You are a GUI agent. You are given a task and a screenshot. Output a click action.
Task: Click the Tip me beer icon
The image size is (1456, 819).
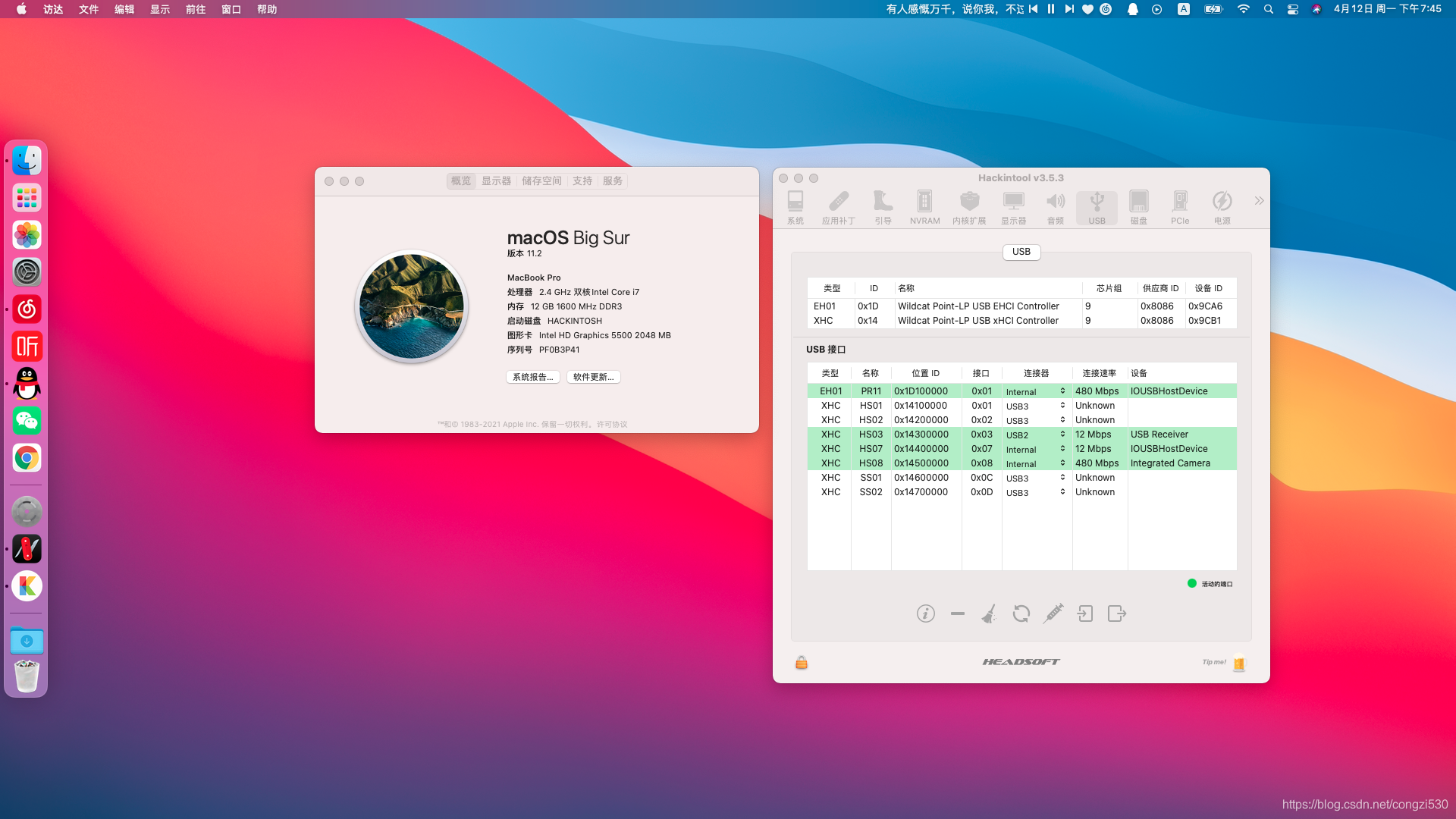pyautogui.click(x=1239, y=664)
